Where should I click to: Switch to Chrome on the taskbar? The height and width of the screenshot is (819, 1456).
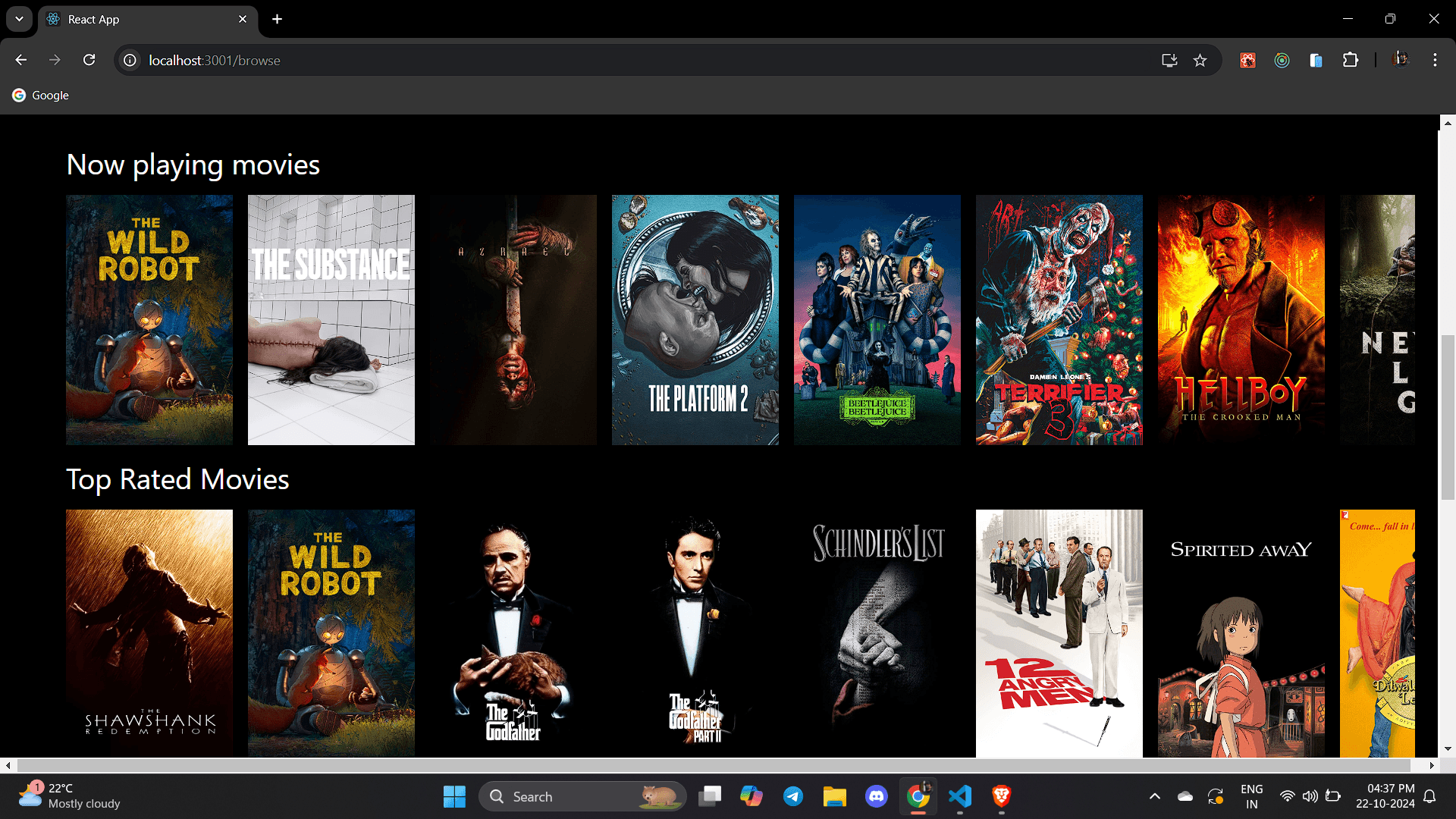(918, 796)
